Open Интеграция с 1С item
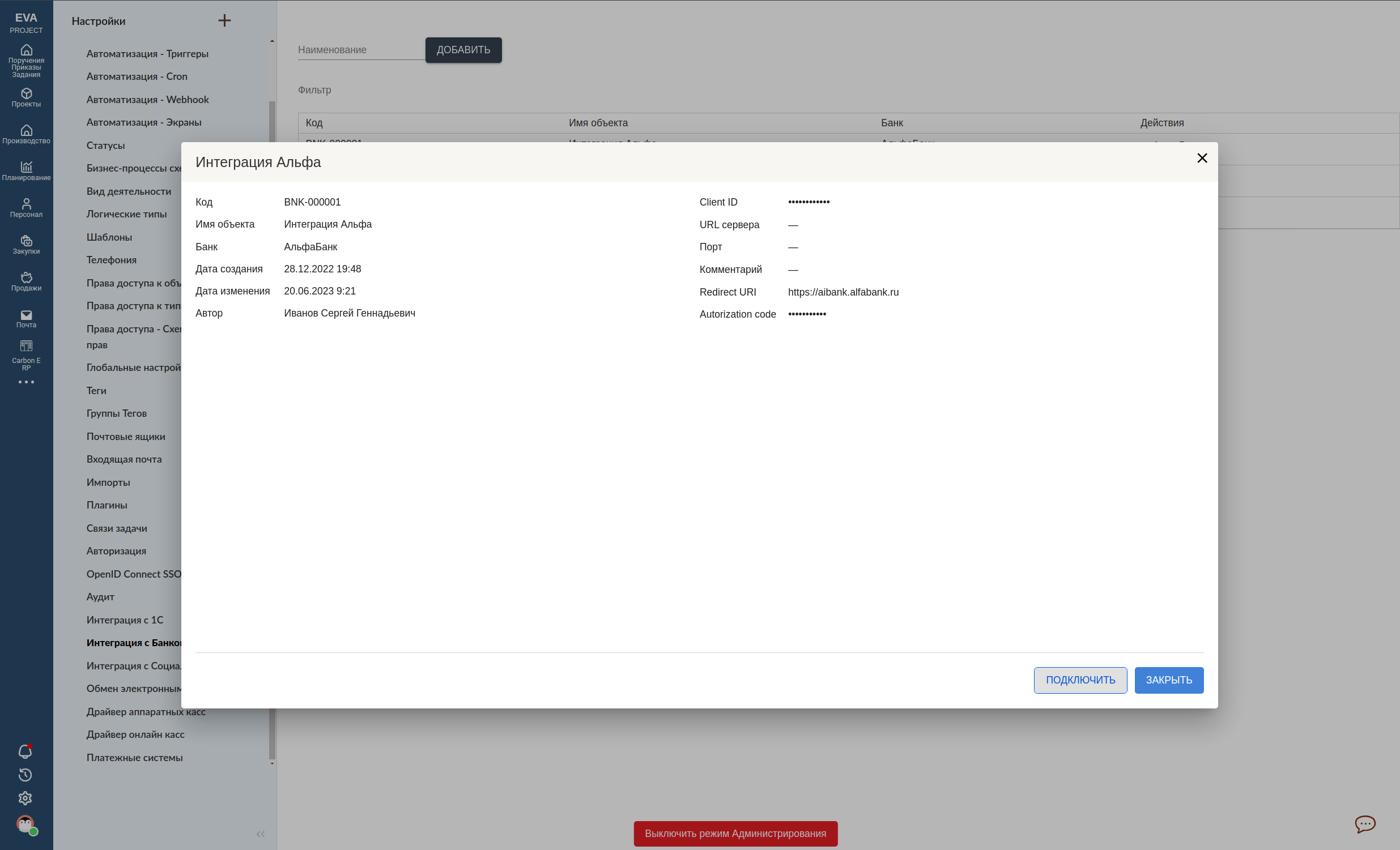1400x850 pixels. pyautogui.click(x=125, y=620)
